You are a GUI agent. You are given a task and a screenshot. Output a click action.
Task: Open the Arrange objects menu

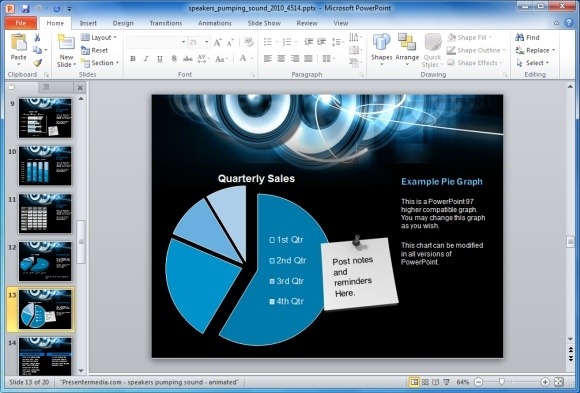[407, 50]
